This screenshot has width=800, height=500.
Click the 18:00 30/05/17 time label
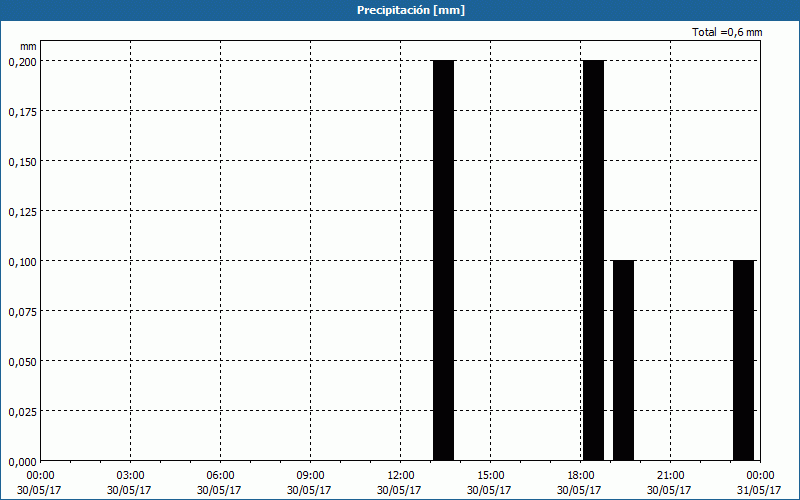pos(580,483)
